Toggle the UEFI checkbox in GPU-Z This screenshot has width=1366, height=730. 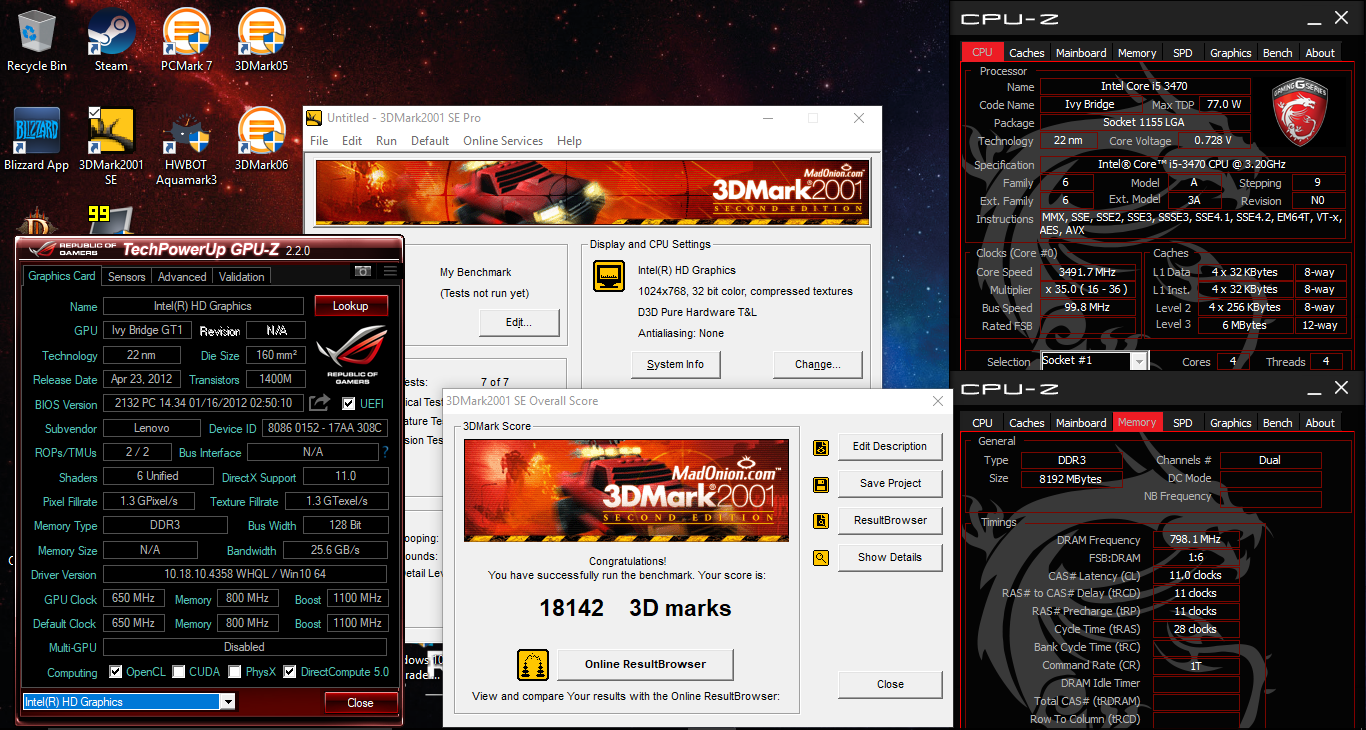(348, 403)
